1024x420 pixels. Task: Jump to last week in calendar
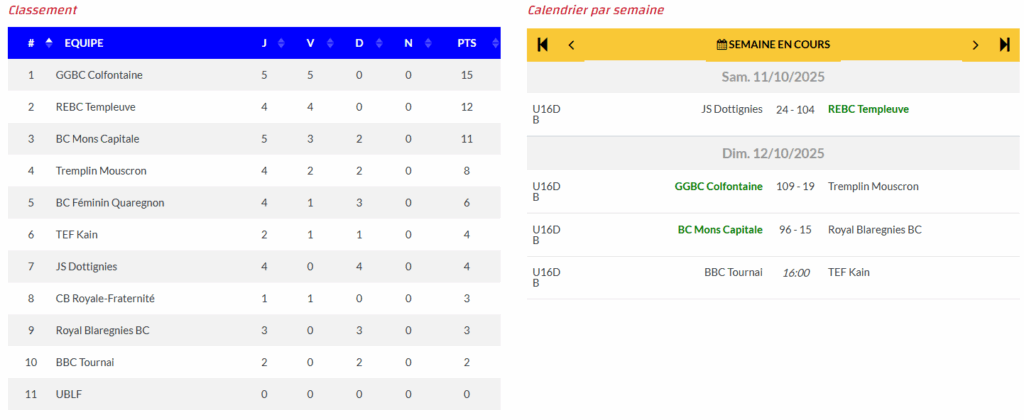coord(1004,44)
